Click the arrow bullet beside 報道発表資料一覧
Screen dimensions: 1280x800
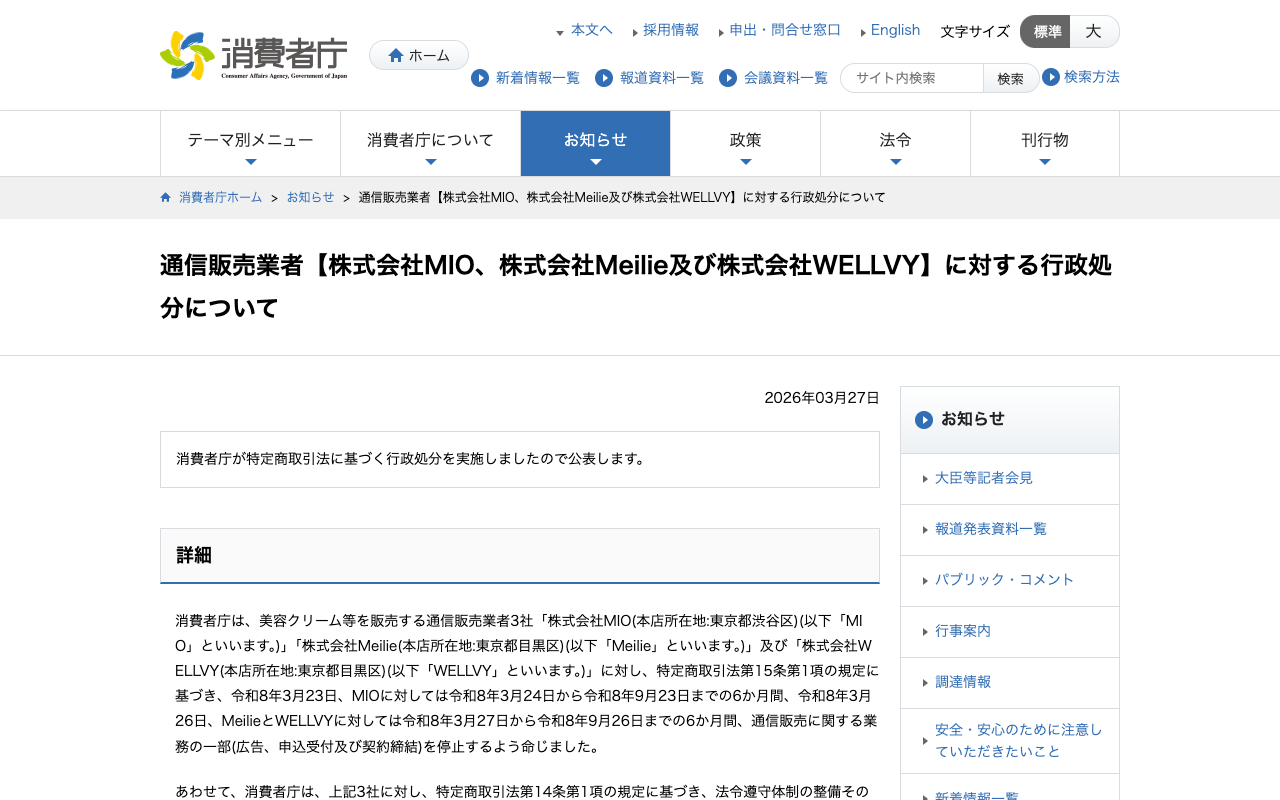click(x=925, y=530)
